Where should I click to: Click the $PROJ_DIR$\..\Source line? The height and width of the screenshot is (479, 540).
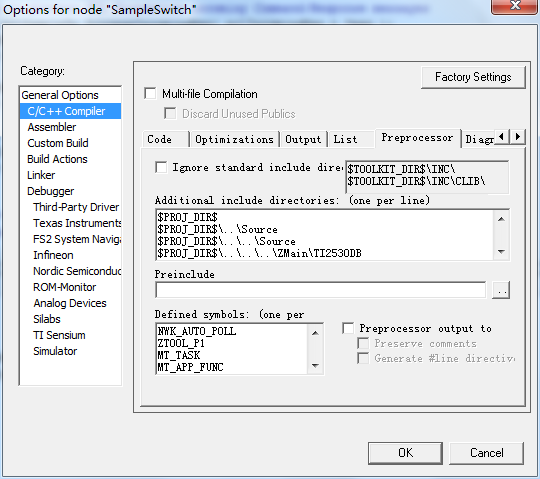[217, 229]
